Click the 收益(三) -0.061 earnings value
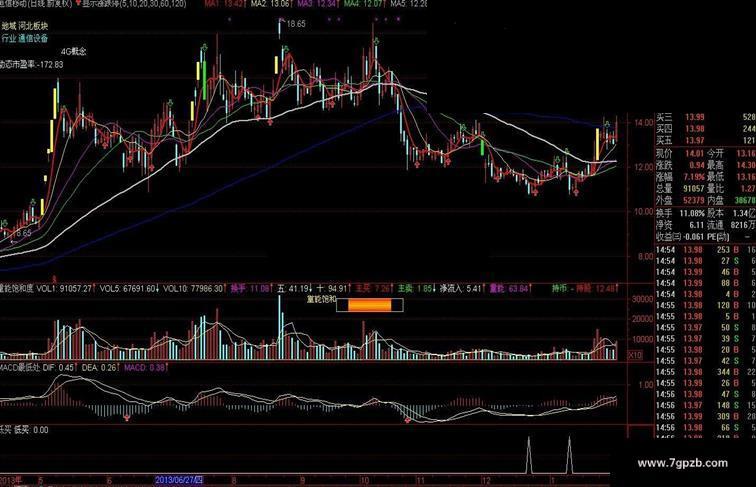The image size is (756, 487). coord(679,237)
